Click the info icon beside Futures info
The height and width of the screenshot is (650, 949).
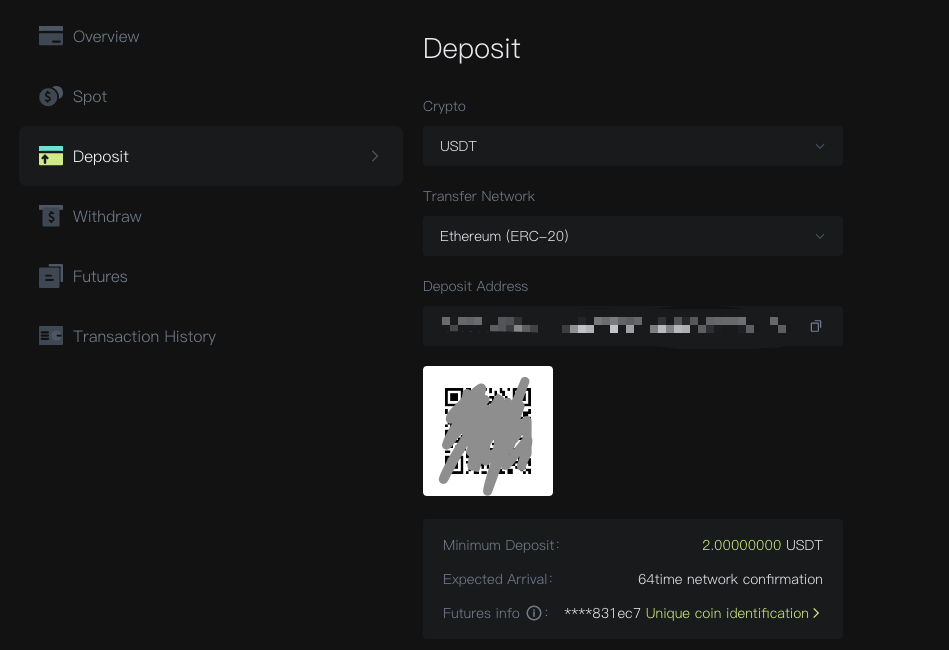[x=534, y=613]
